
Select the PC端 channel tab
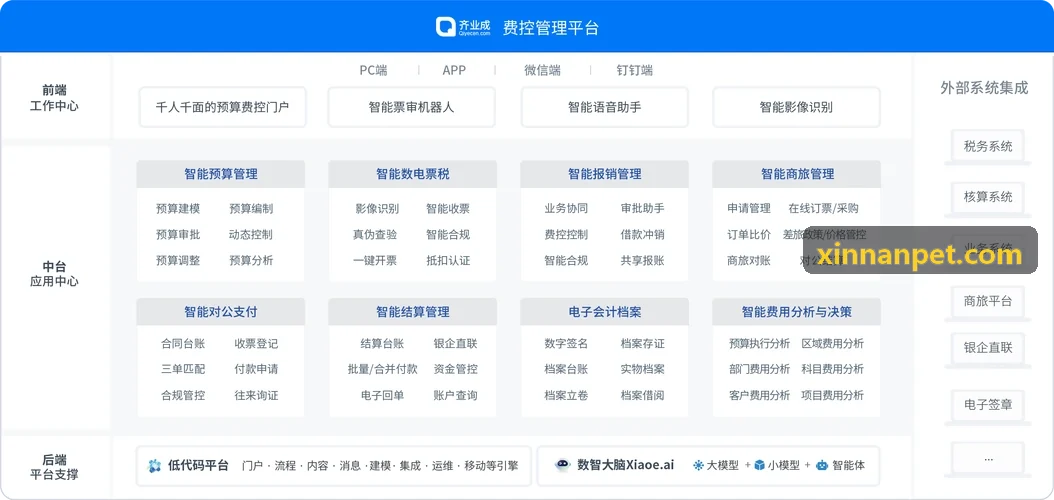(373, 70)
